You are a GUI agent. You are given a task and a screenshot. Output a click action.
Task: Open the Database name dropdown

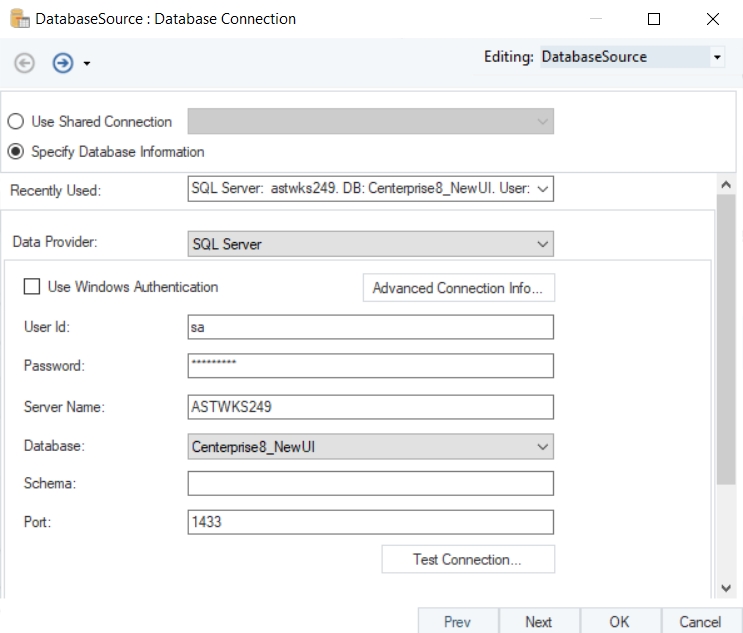543,447
